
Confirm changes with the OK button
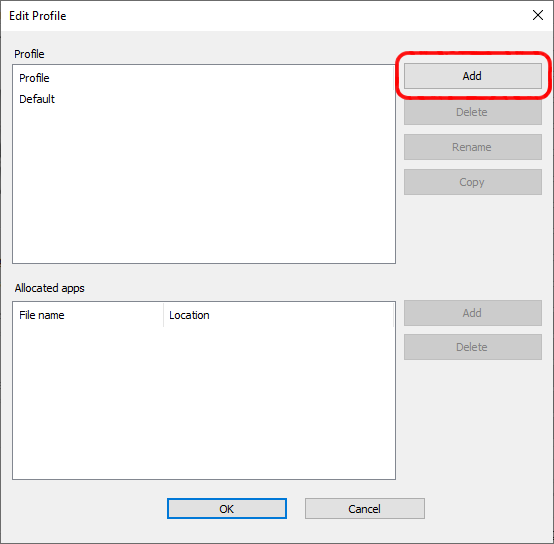[x=226, y=509]
